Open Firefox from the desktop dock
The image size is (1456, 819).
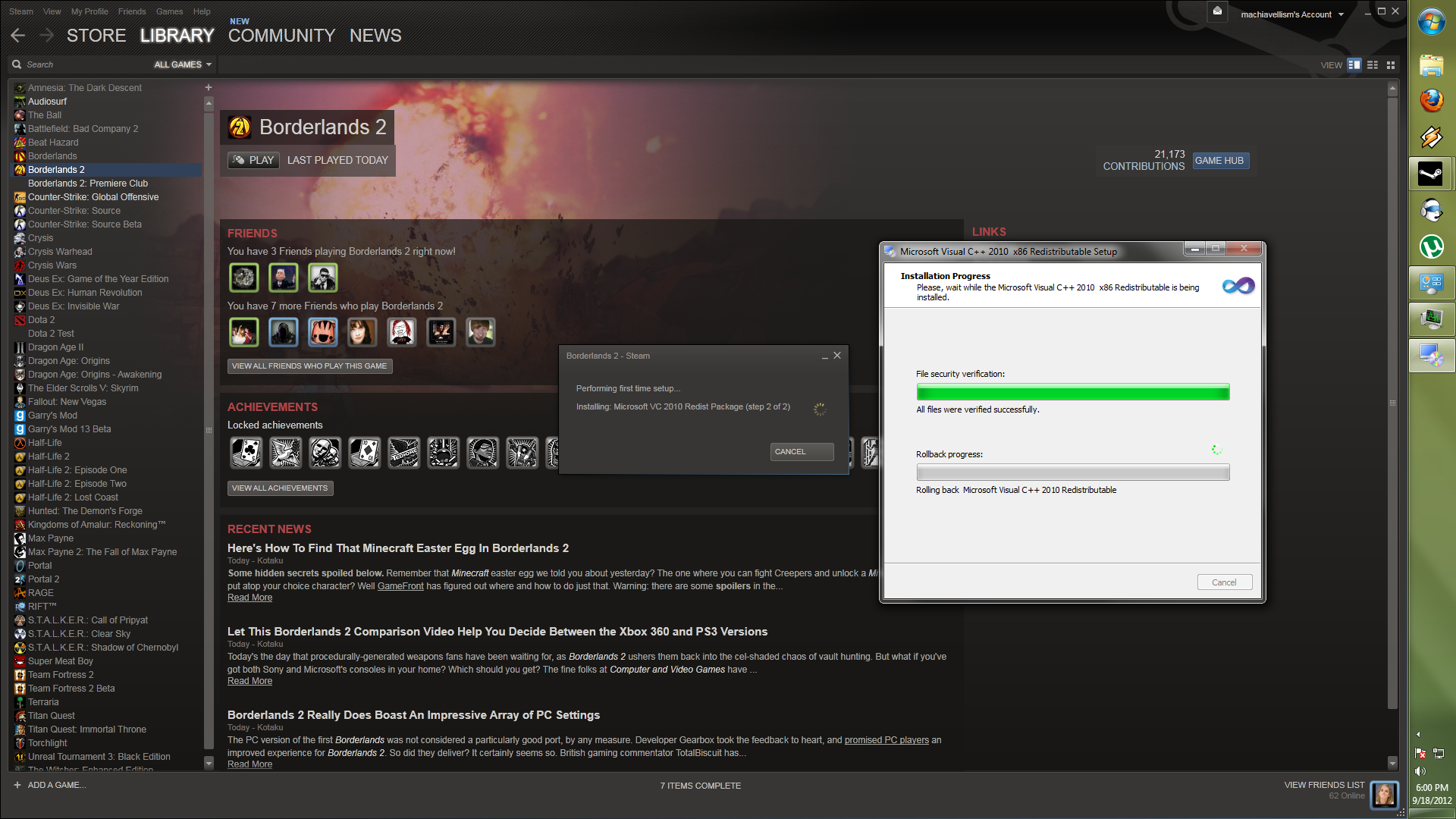click(x=1432, y=99)
